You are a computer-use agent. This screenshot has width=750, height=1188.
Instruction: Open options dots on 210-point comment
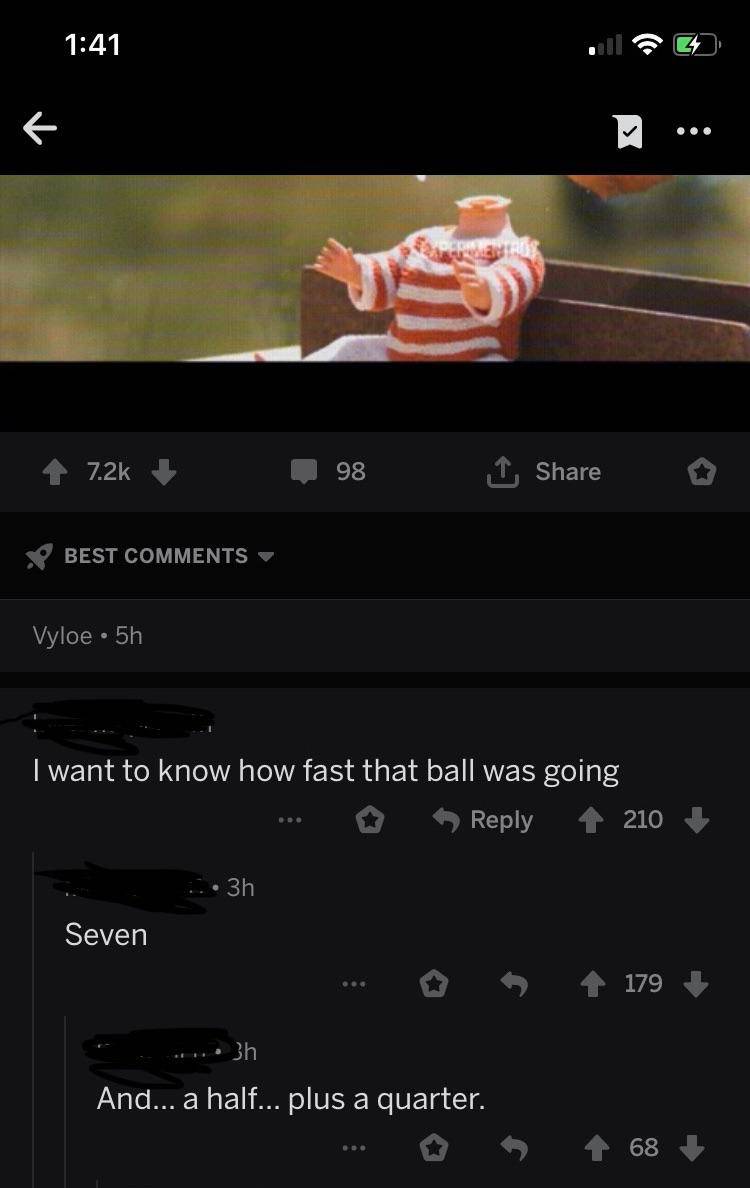(x=289, y=820)
